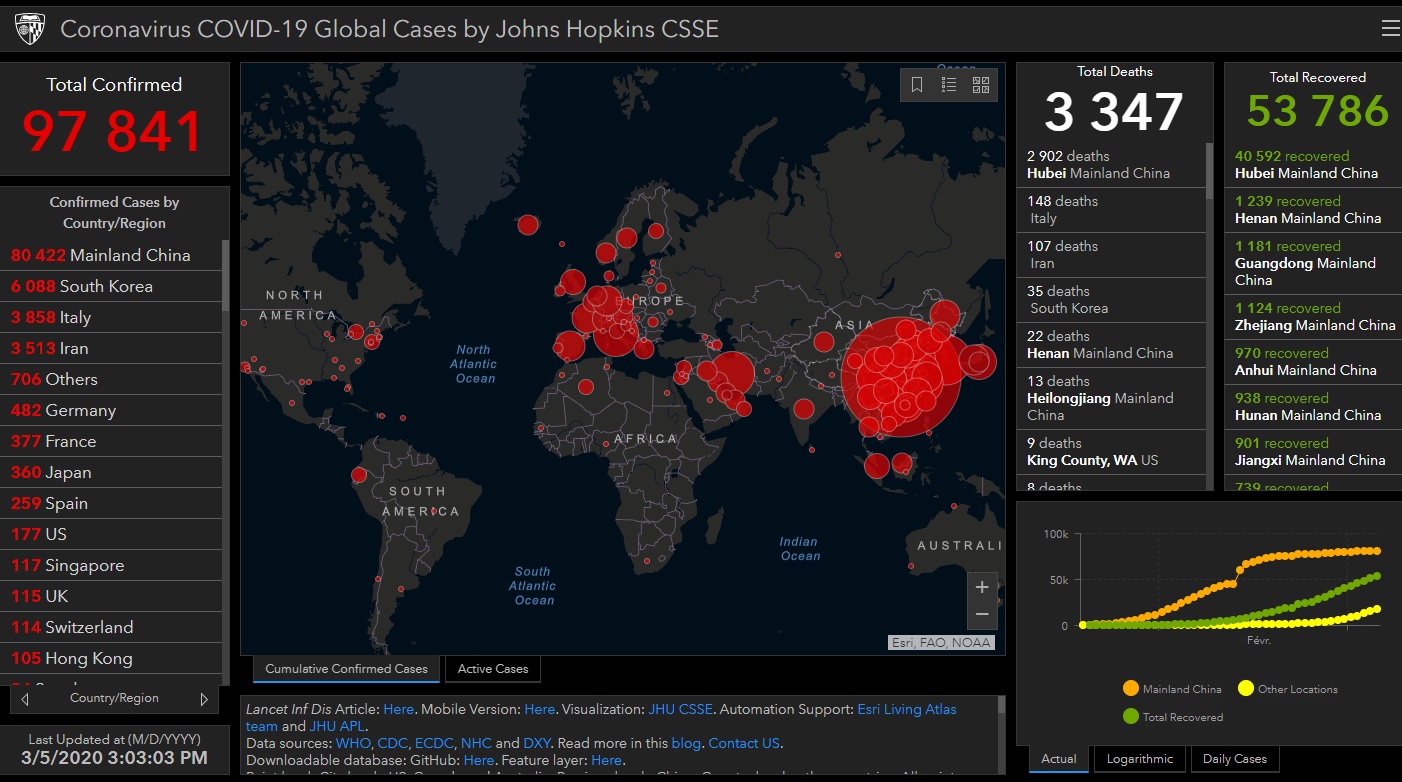
Task: Select Switzerland in country list
Action: (x=111, y=627)
